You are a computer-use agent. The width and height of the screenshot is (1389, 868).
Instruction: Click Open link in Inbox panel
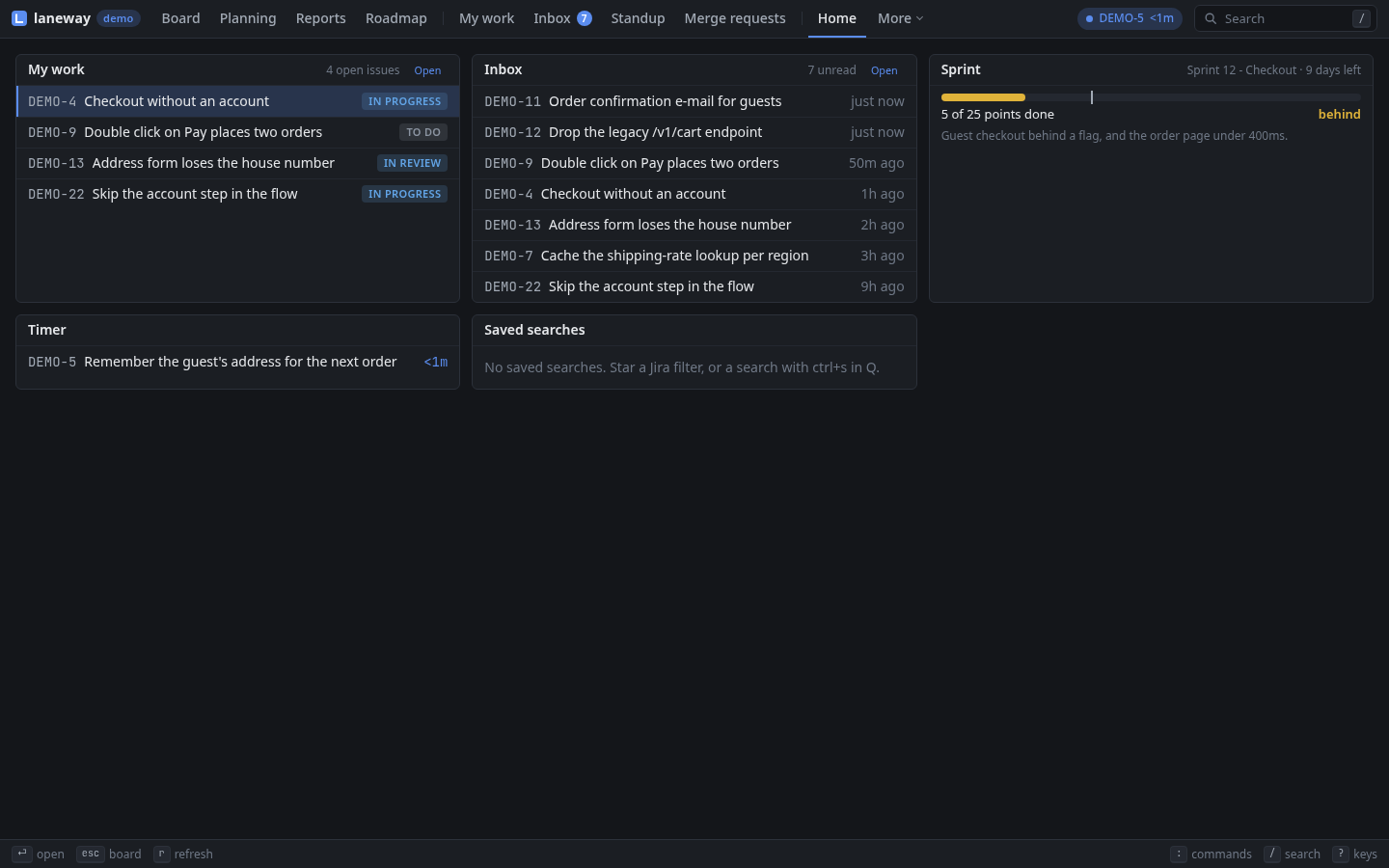(884, 70)
